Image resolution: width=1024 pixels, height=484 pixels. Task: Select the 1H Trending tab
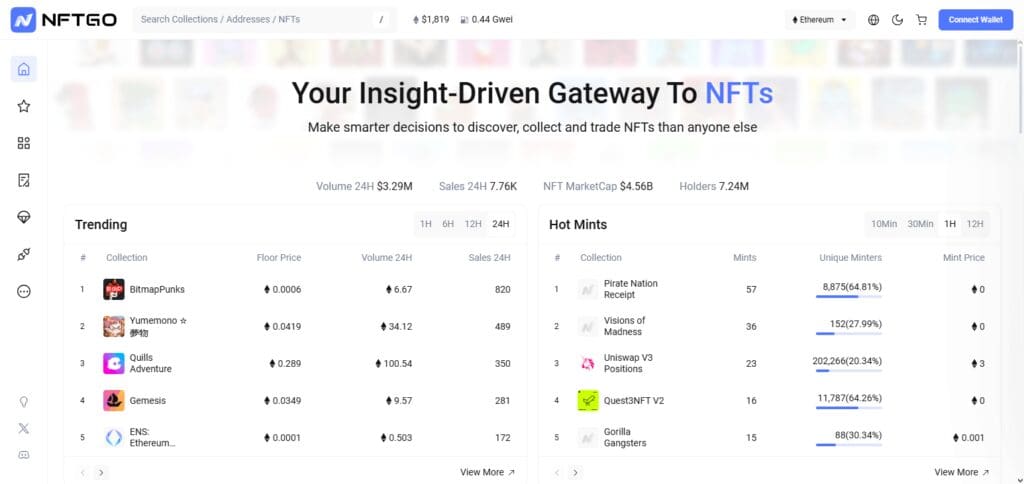pyautogui.click(x=426, y=224)
